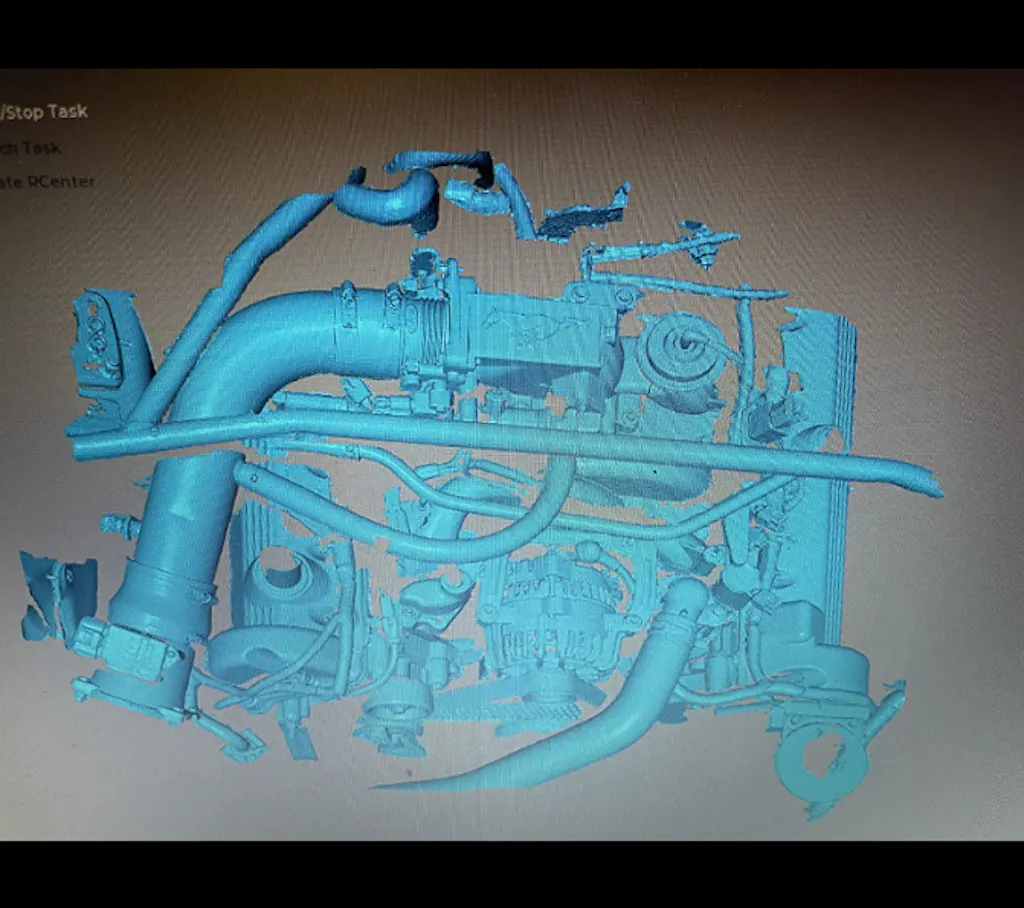The width and height of the screenshot is (1024, 908).
Task: Click the spiral coiled component on the mesh
Action: point(682,346)
